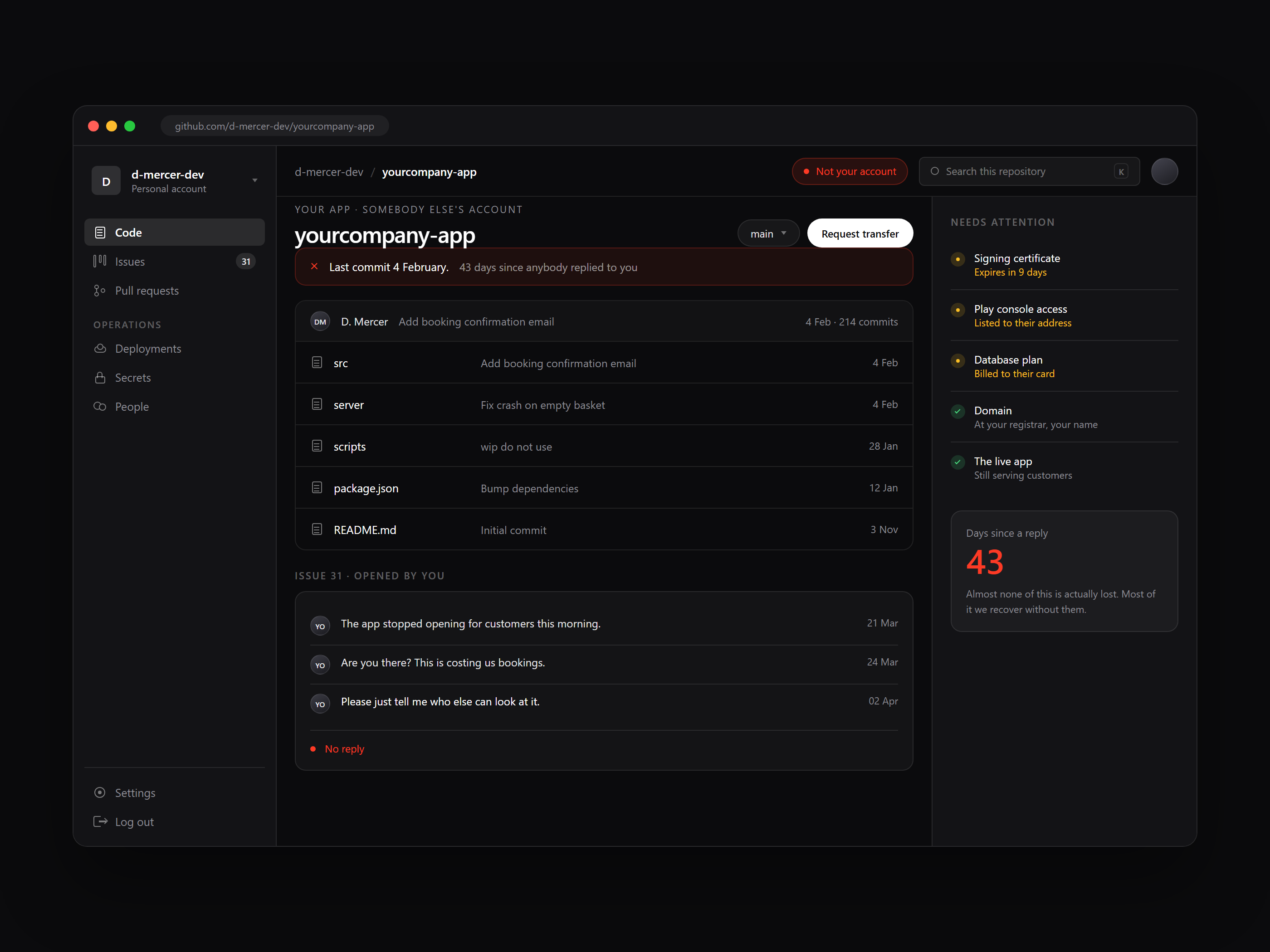Click the Code document icon in sidebar
Image resolution: width=1270 pixels, height=952 pixels.
(100, 233)
